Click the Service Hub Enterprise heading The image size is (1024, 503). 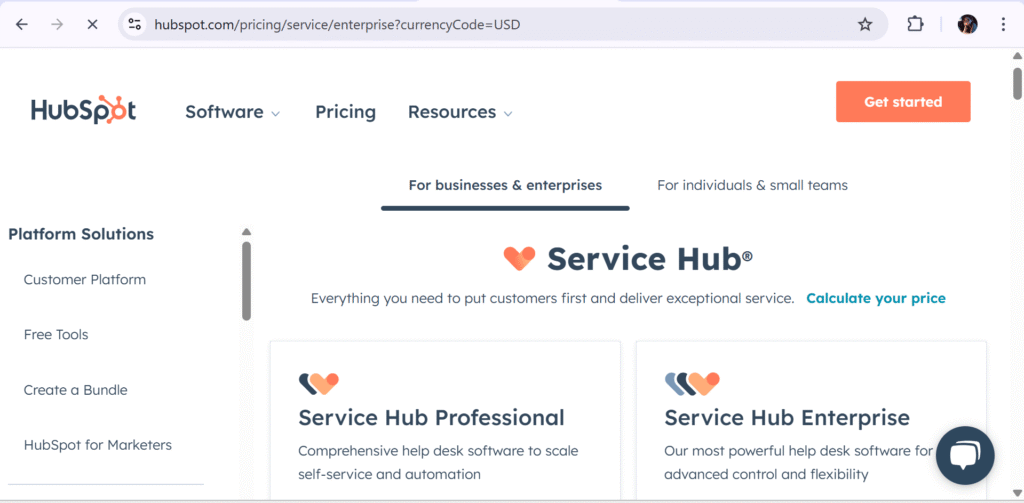click(787, 417)
